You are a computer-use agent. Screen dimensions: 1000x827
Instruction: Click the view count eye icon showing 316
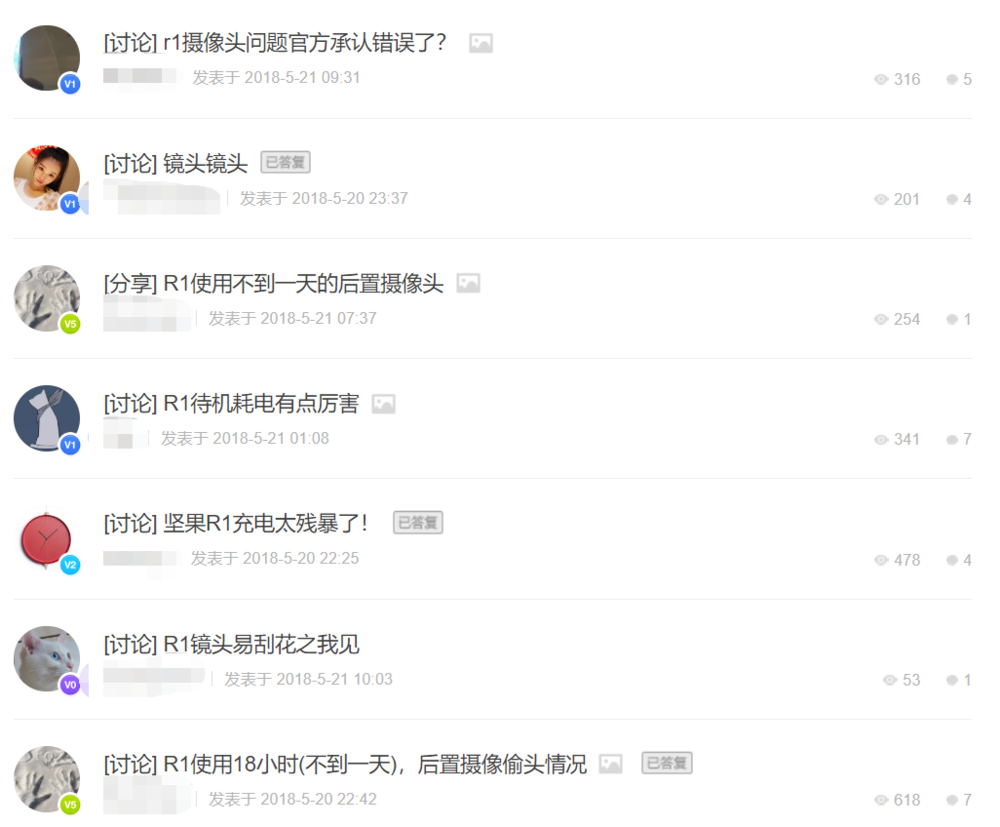(x=881, y=79)
